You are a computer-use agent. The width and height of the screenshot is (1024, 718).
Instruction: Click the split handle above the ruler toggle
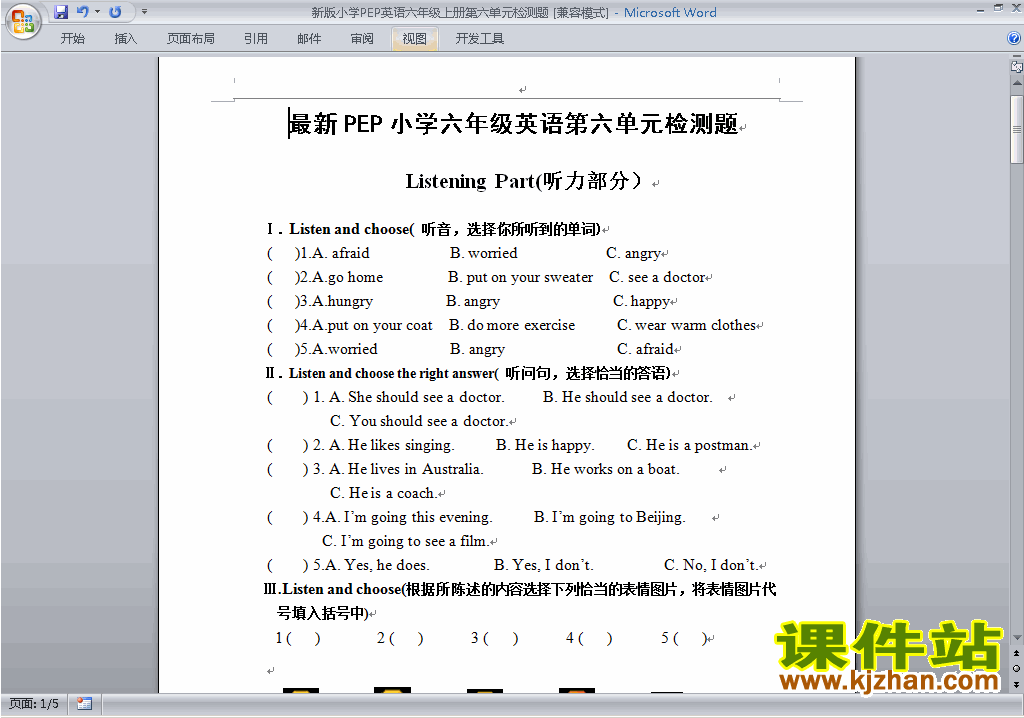(1016, 57)
